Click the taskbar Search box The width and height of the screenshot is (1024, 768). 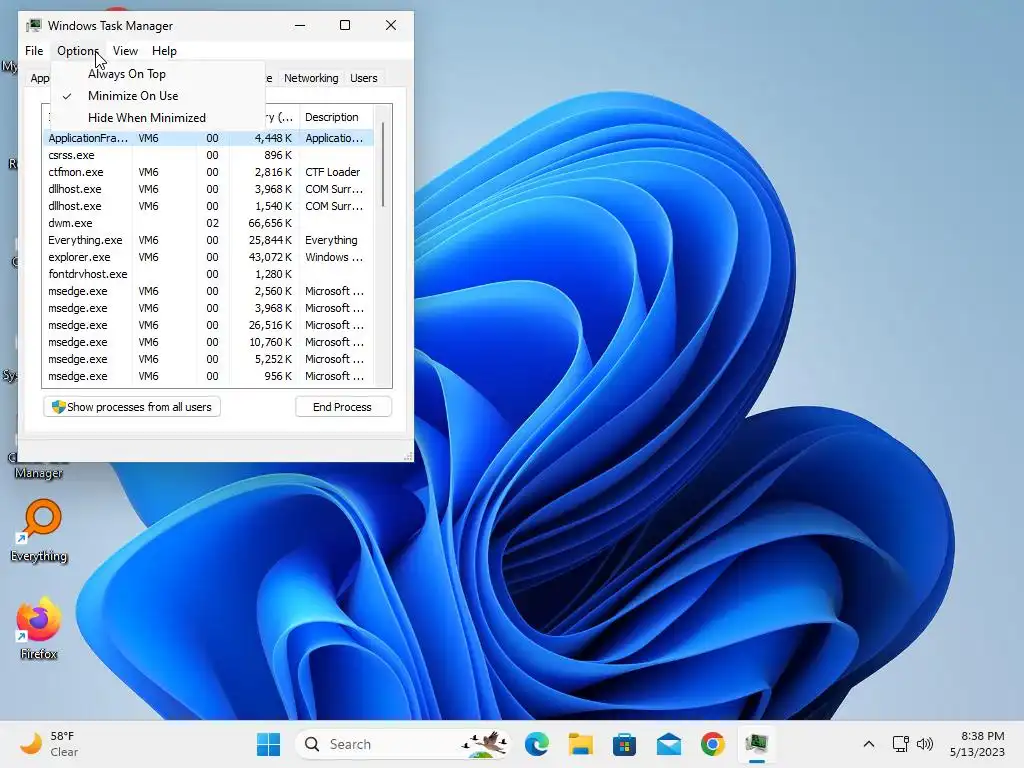tap(404, 744)
